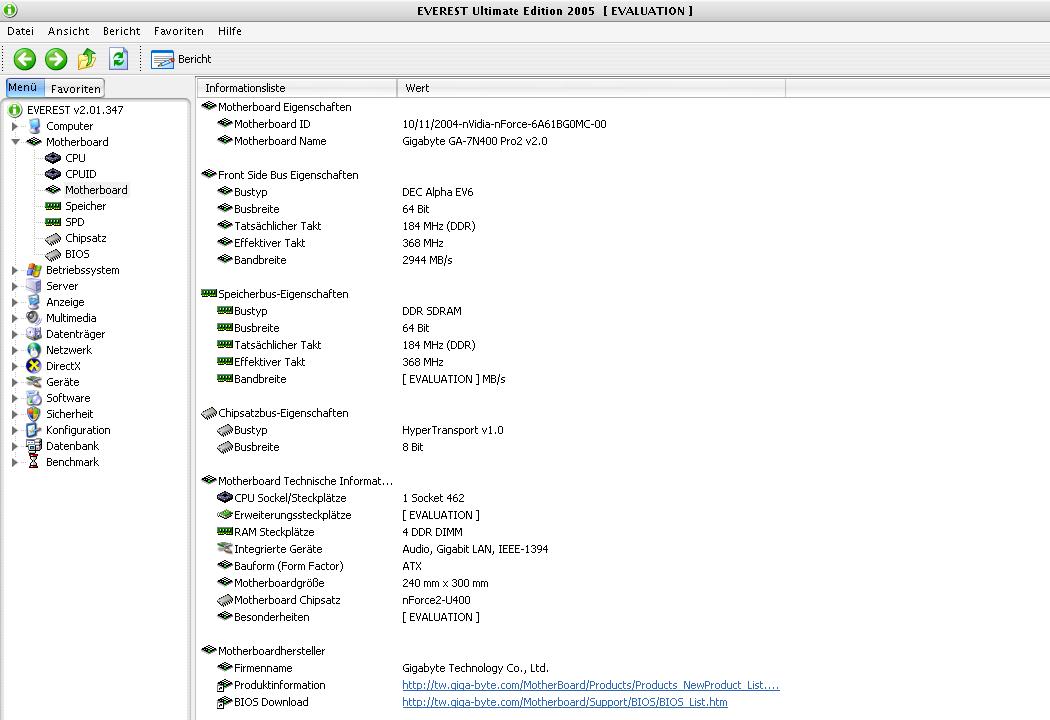
Task: Click the Wert column header
Action: [x=591, y=88]
